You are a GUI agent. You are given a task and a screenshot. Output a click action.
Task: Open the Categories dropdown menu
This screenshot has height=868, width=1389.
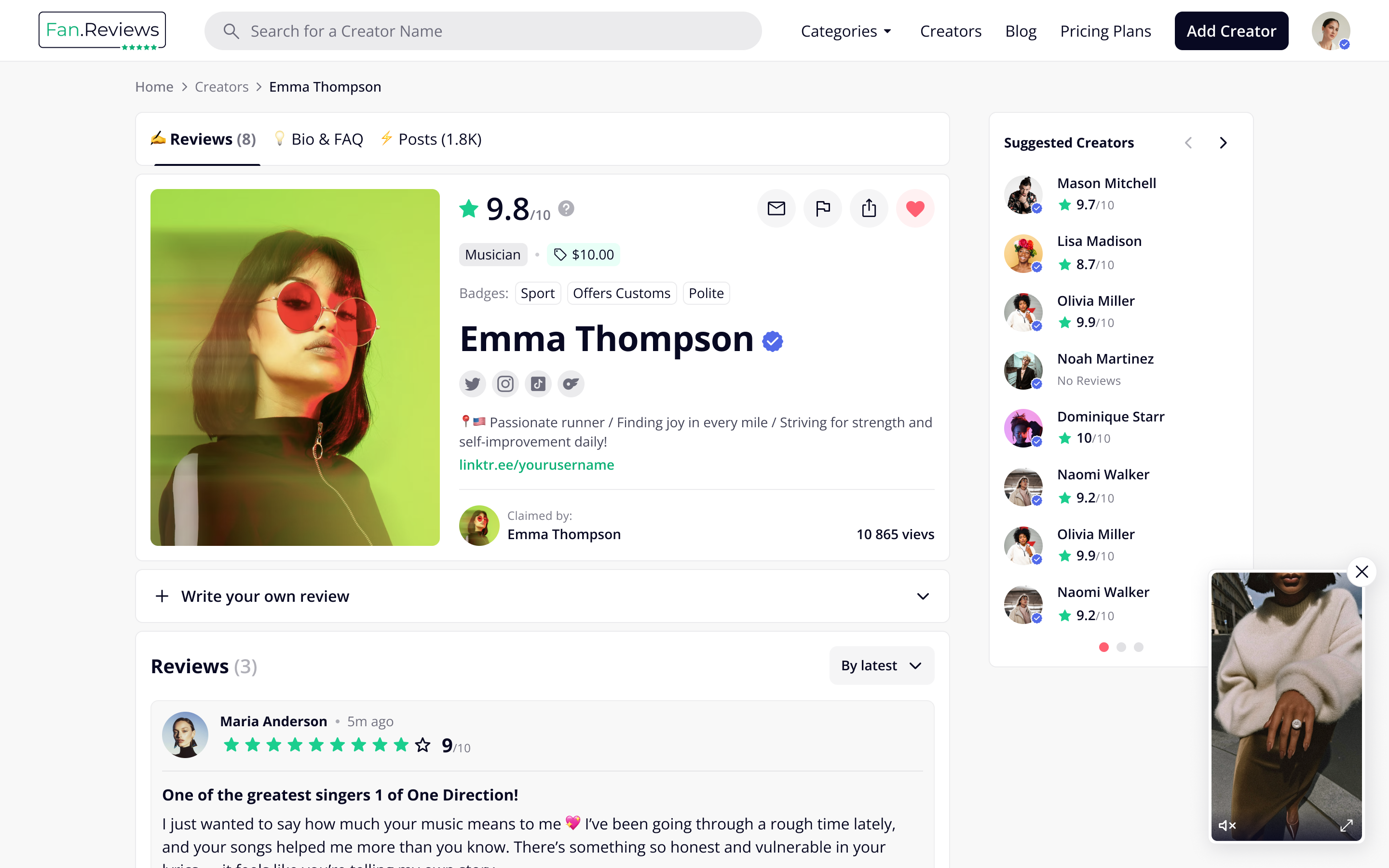coord(846,31)
